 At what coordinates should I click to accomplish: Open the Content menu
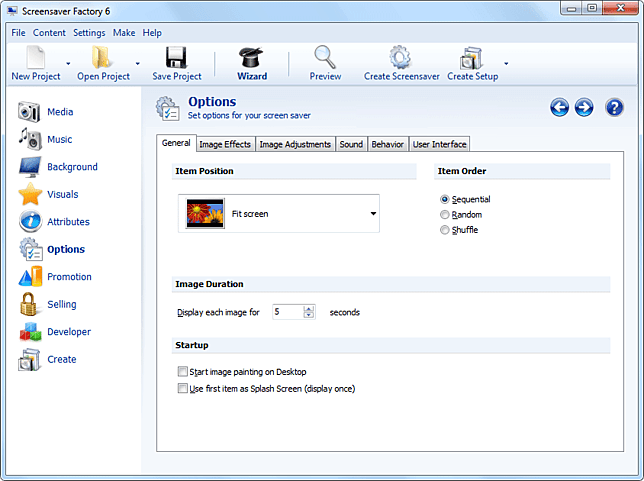[49, 33]
